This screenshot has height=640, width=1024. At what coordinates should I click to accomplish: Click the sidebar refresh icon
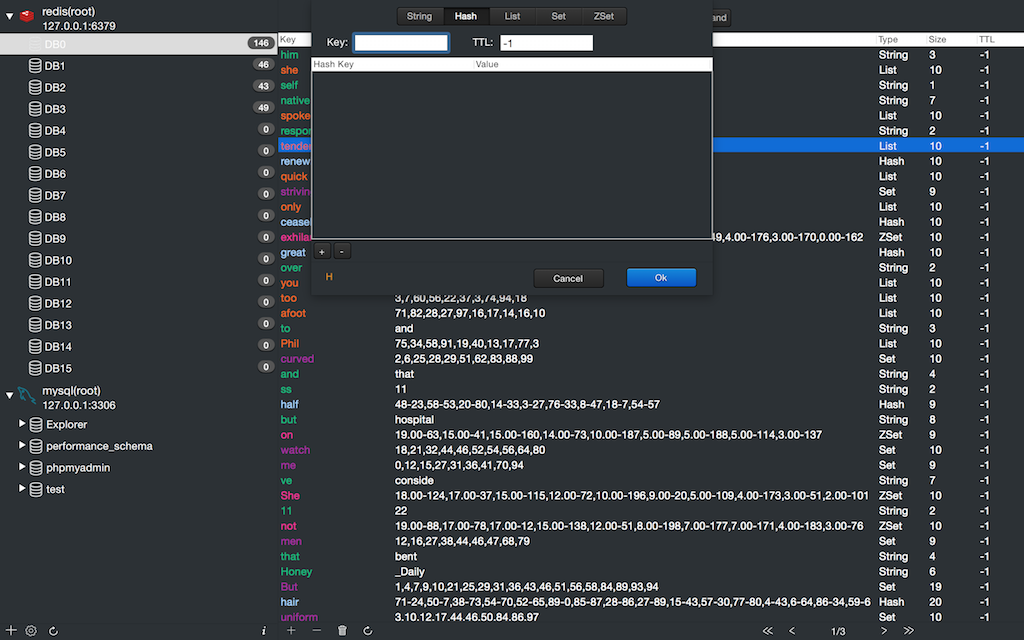[53, 631]
